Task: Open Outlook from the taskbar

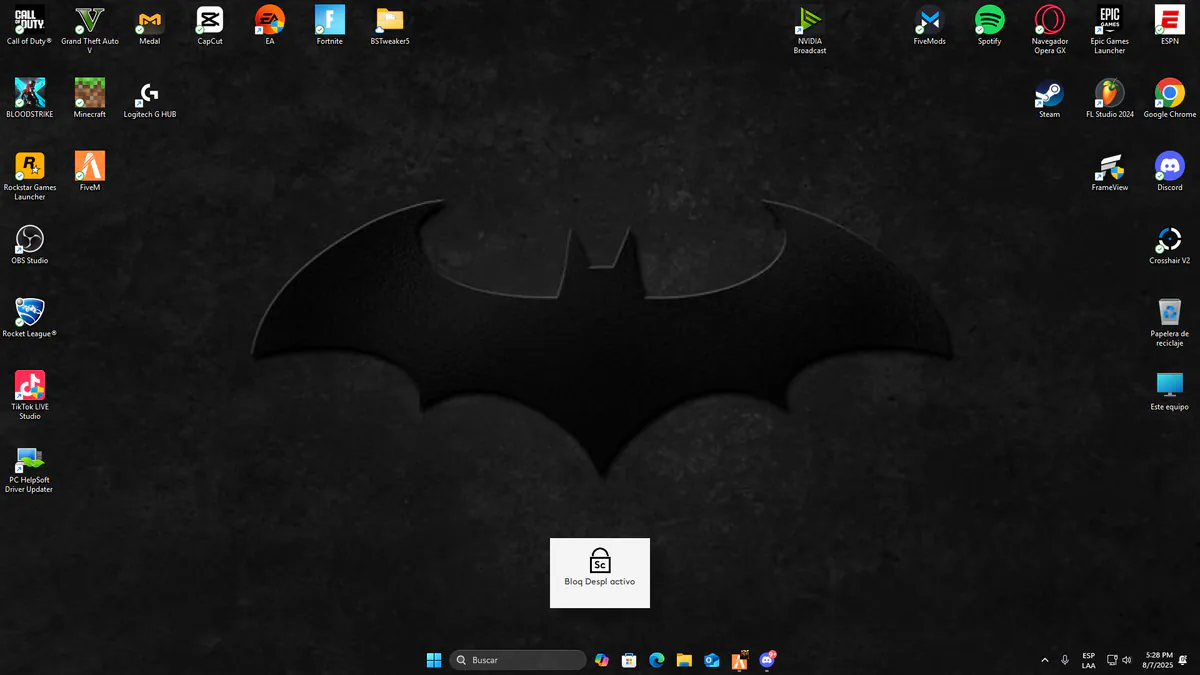Action: (712, 660)
